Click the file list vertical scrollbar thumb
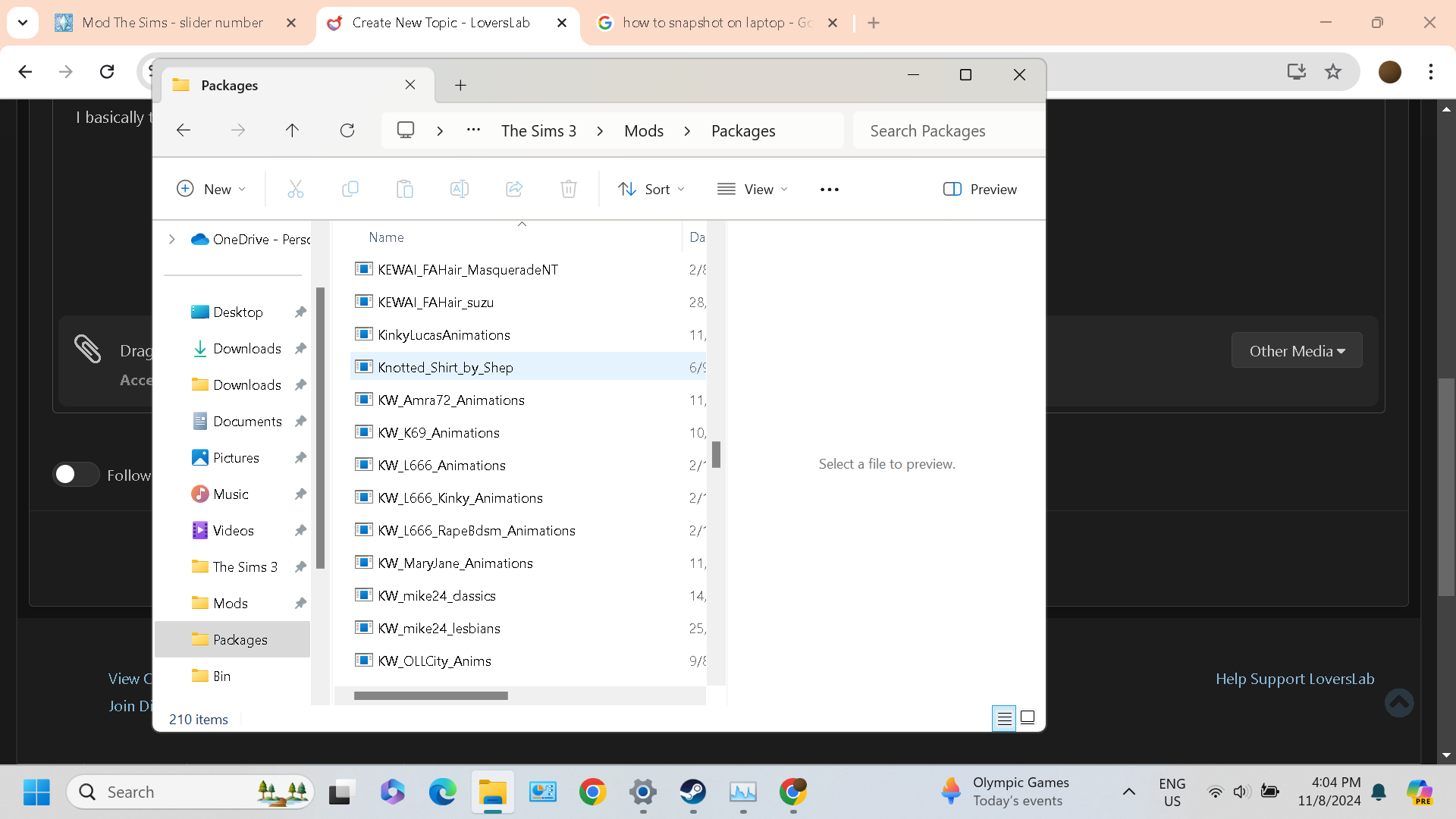The height and width of the screenshot is (819, 1456). tap(716, 455)
